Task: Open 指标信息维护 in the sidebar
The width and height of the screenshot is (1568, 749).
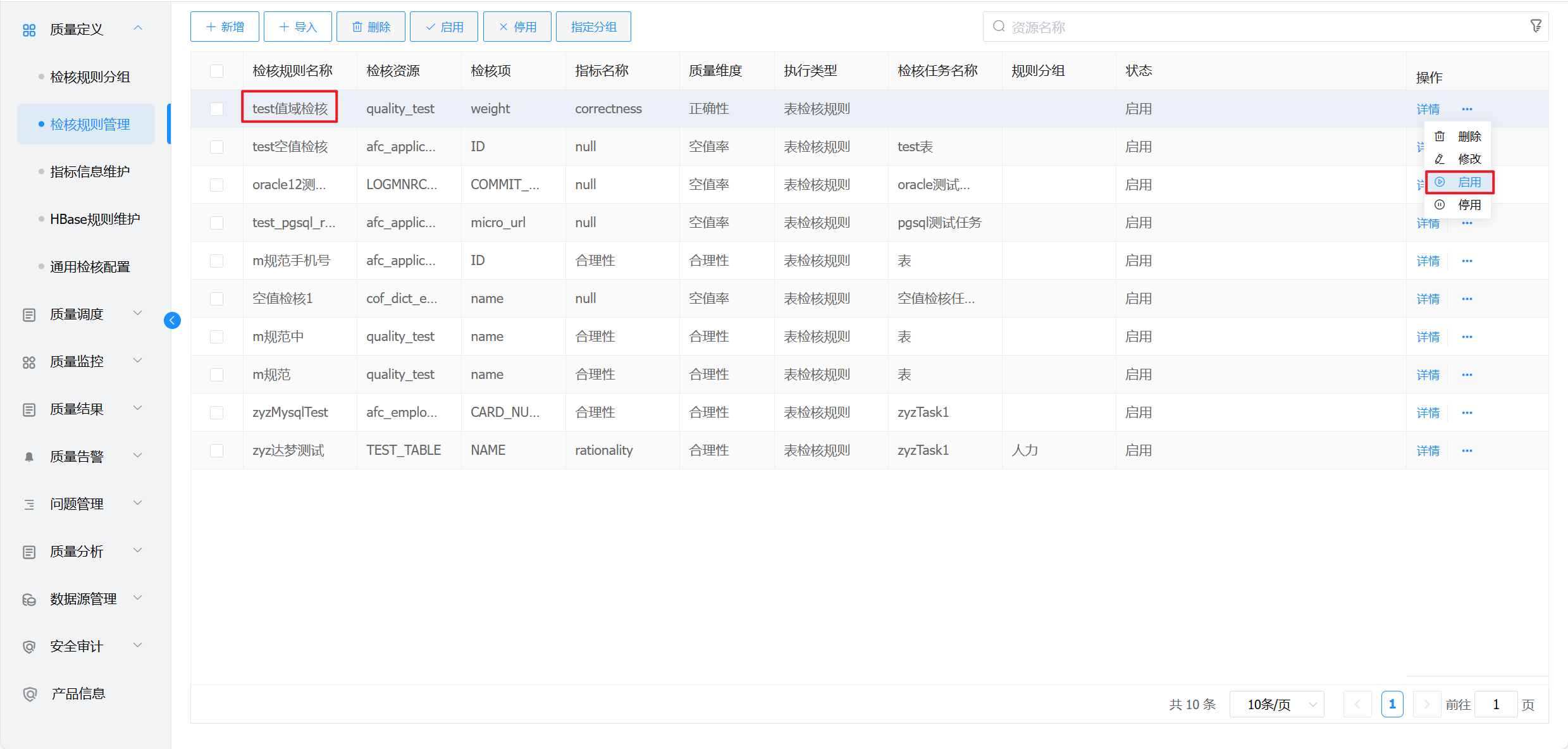Action: [90, 172]
